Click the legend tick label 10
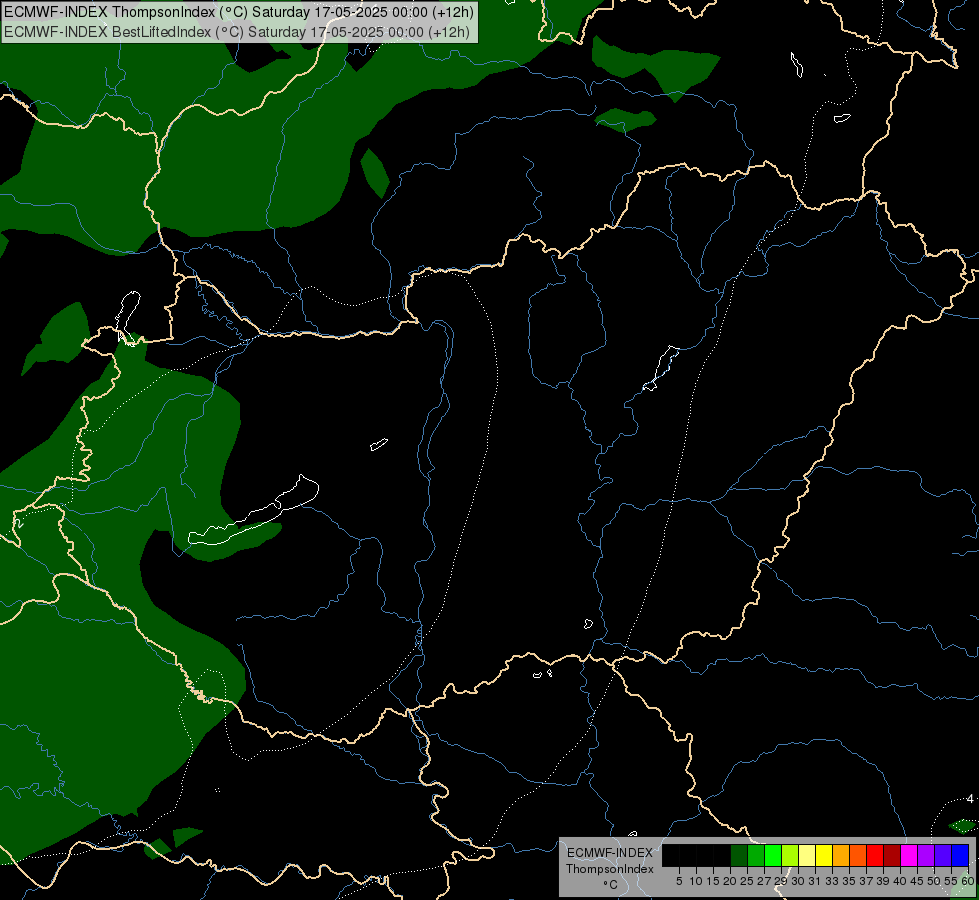 click(x=696, y=881)
